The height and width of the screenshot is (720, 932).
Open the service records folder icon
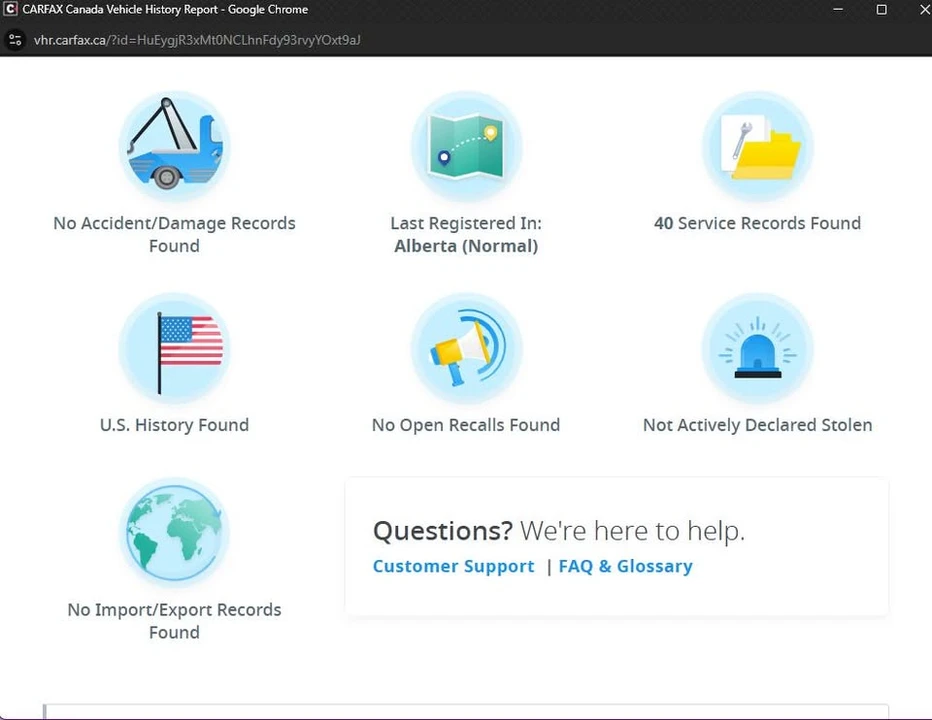pos(757,147)
